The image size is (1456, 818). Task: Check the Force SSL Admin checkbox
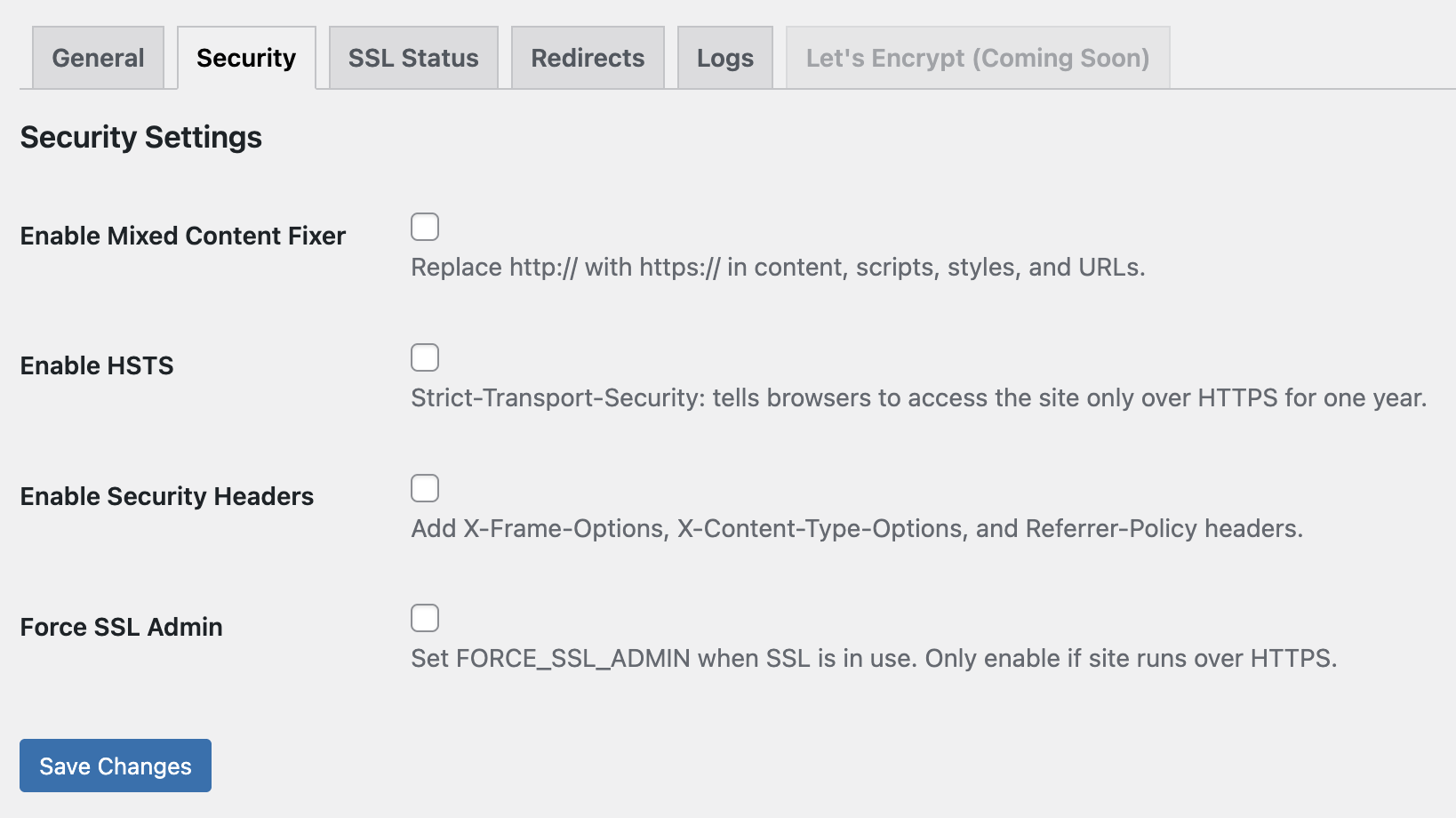pyautogui.click(x=425, y=617)
